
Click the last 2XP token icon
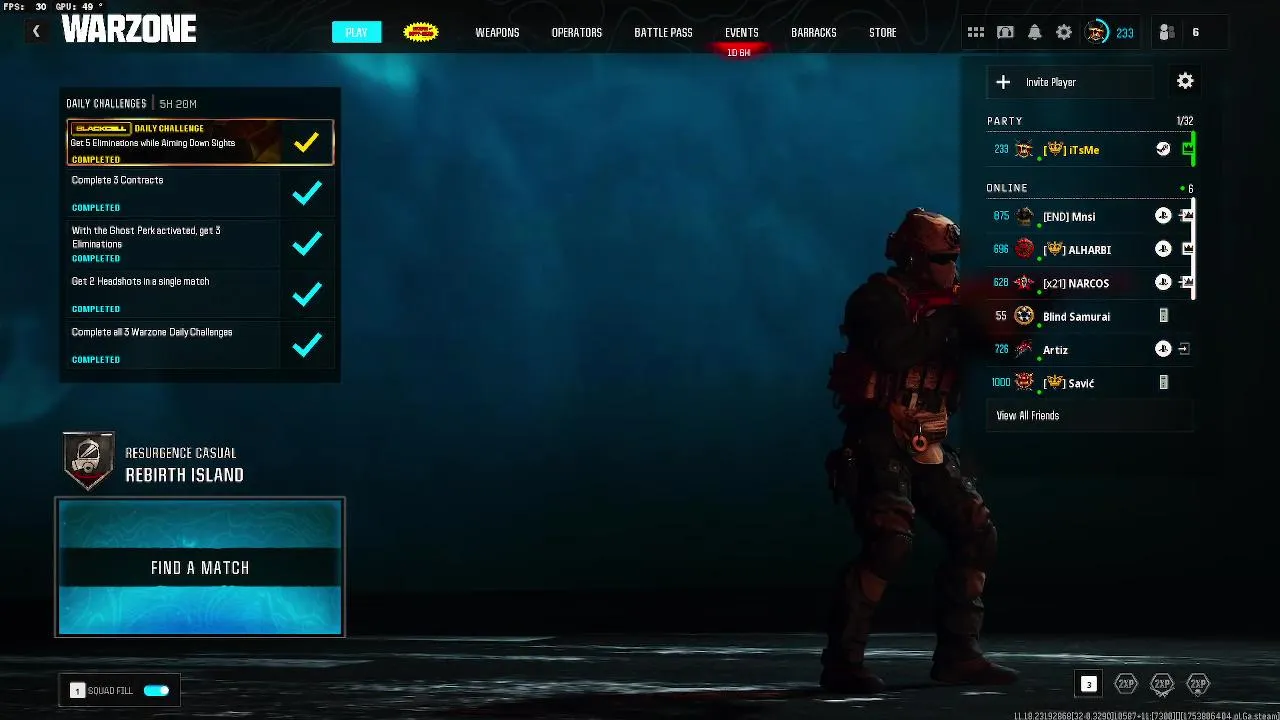click(1197, 684)
